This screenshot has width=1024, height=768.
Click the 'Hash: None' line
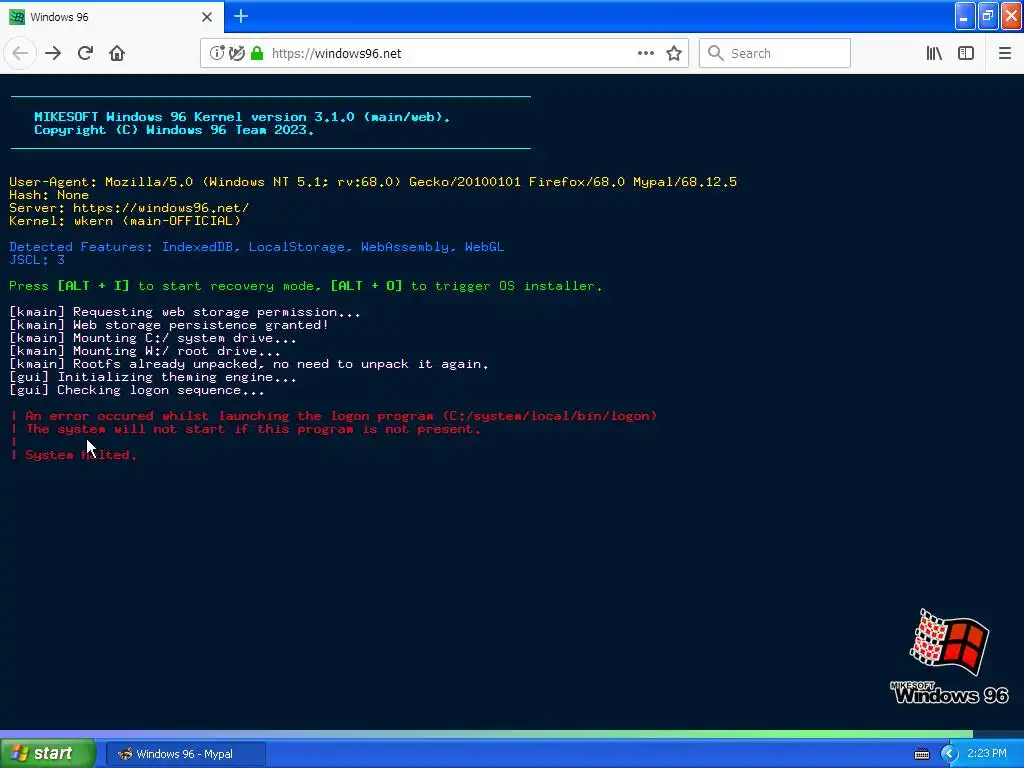coord(49,195)
